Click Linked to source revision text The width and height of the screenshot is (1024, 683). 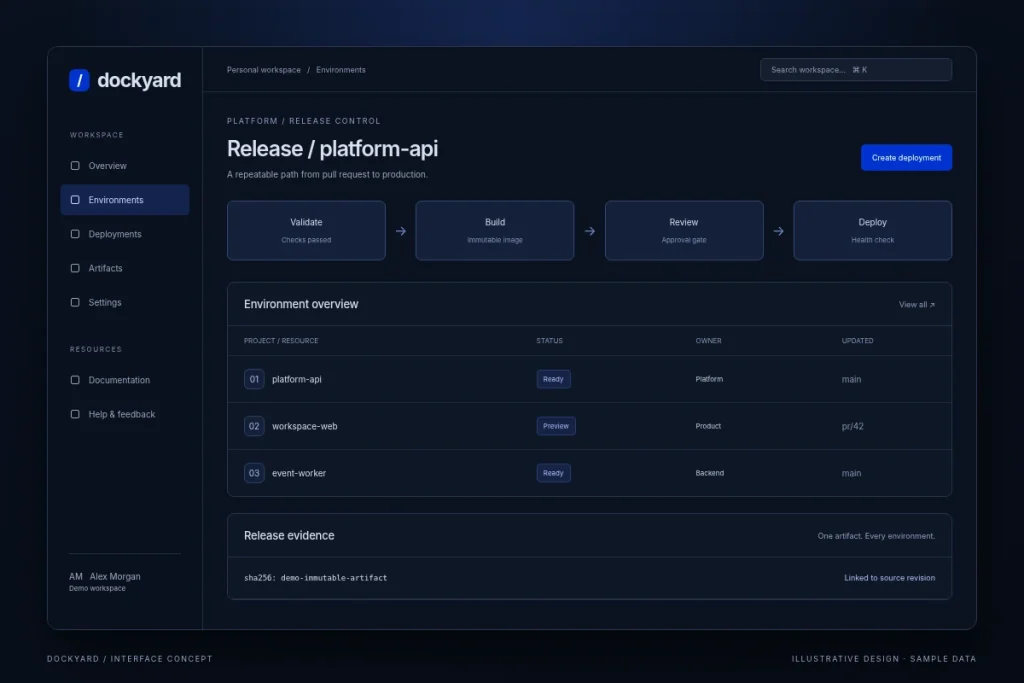pyautogui.click(x=889, y=578)
